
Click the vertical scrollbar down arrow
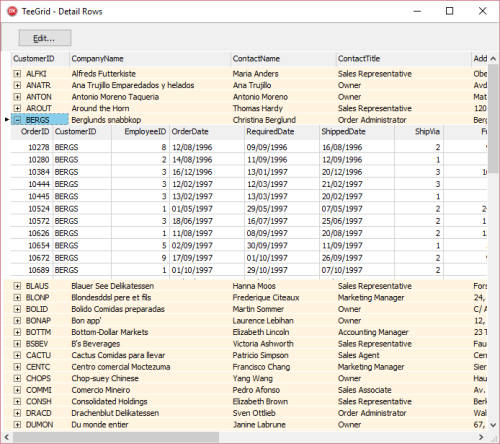(493, 425)
